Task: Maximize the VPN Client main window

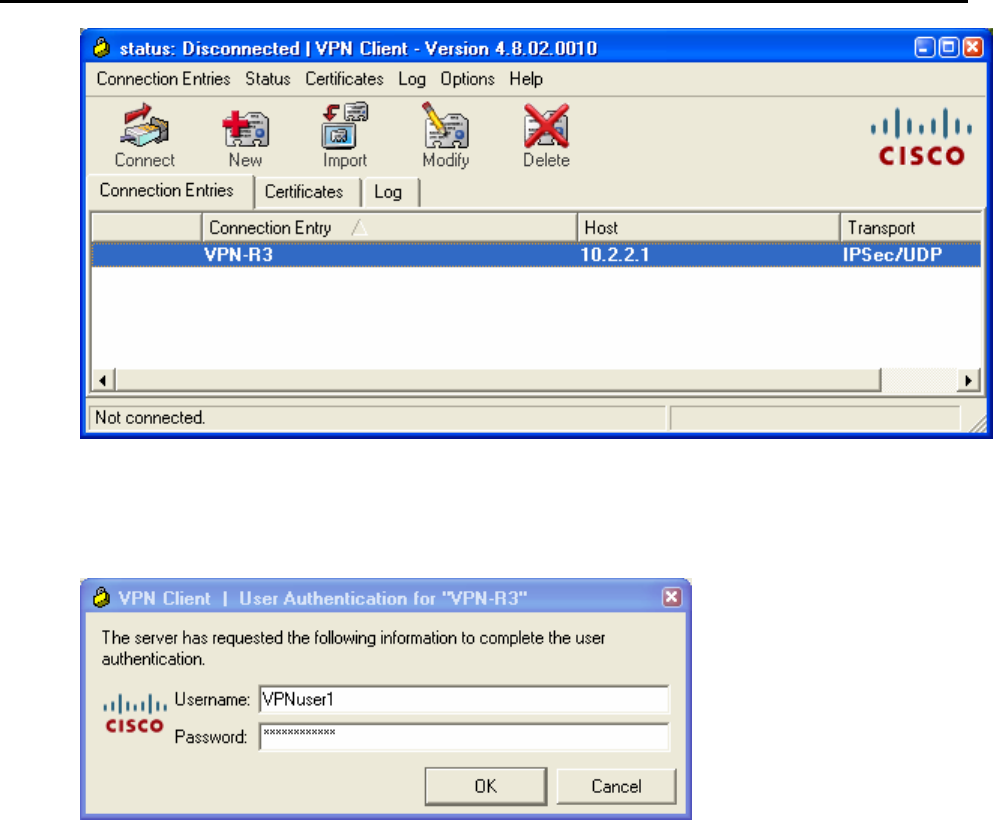Action: click(949, 47)
